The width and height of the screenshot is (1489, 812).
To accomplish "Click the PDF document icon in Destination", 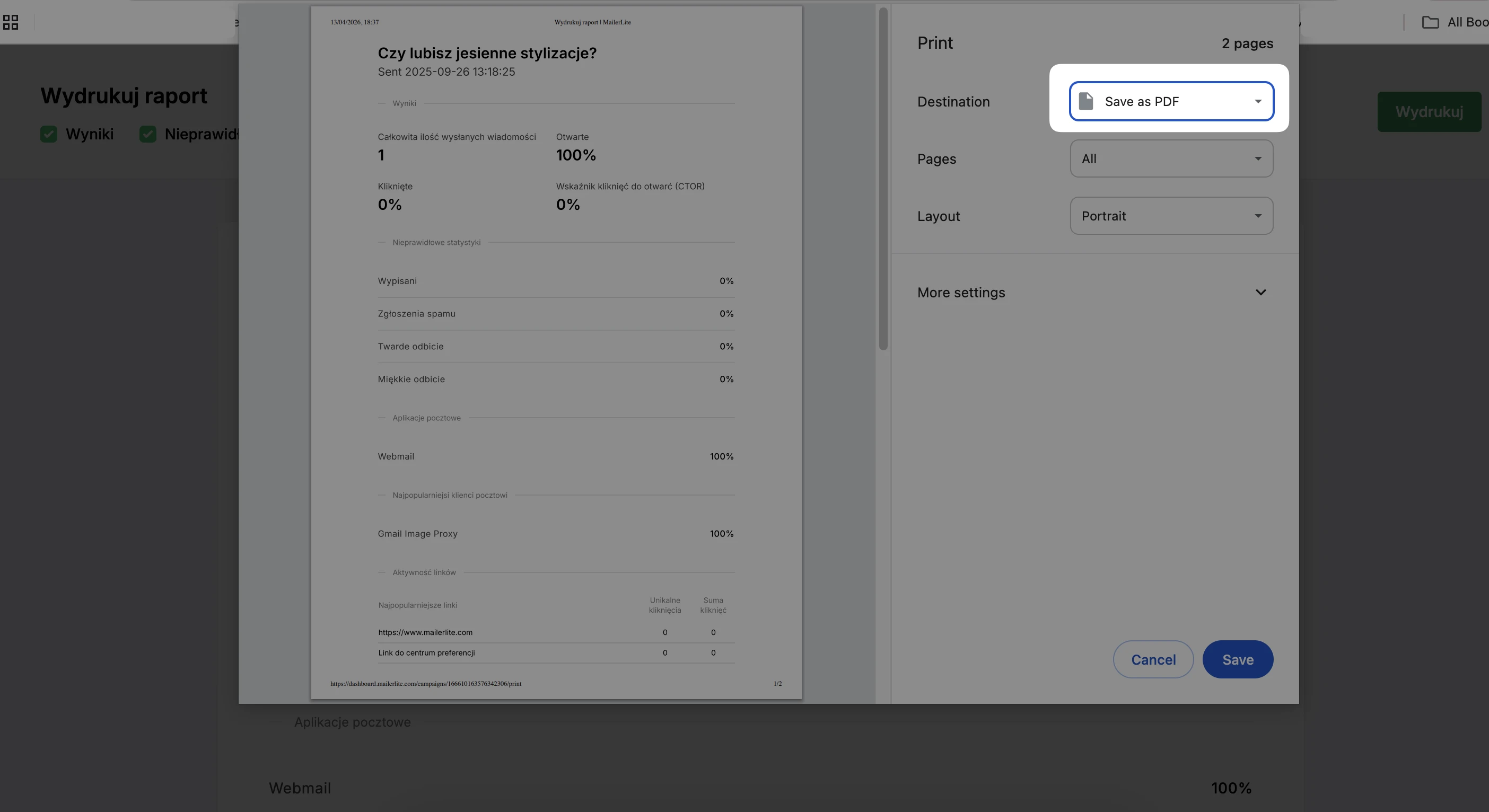I will [1086, 101].
